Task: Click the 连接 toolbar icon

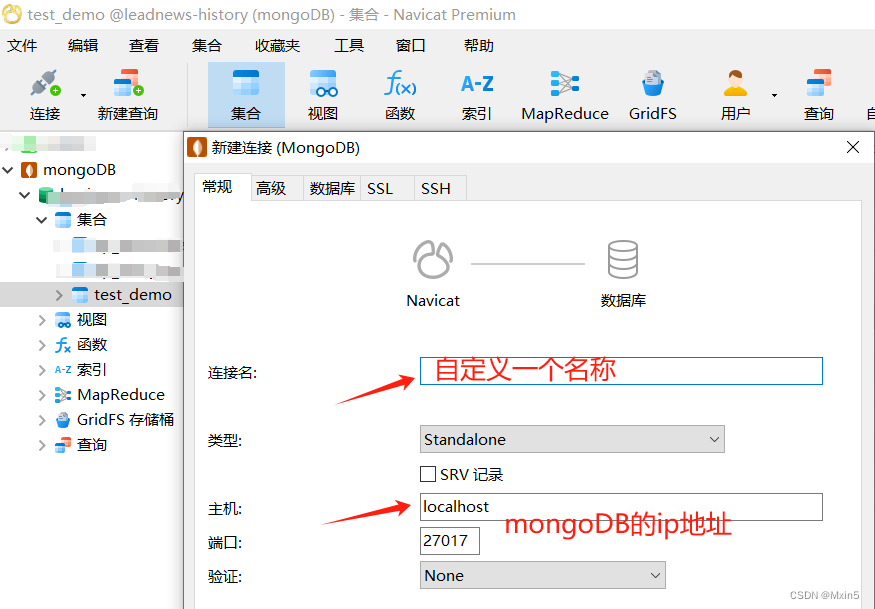Action: [45, 94]
